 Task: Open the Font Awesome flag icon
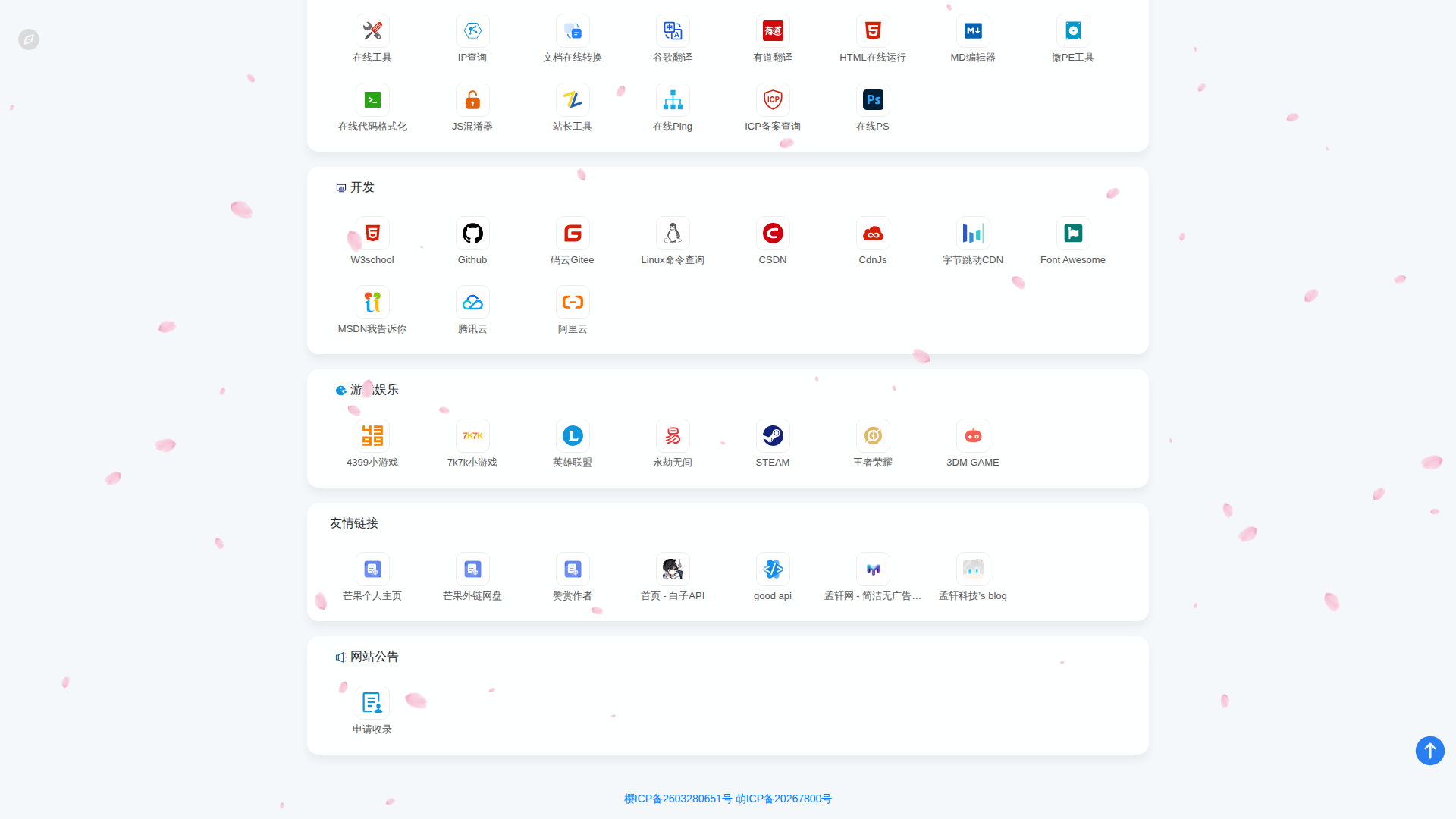1073,234
